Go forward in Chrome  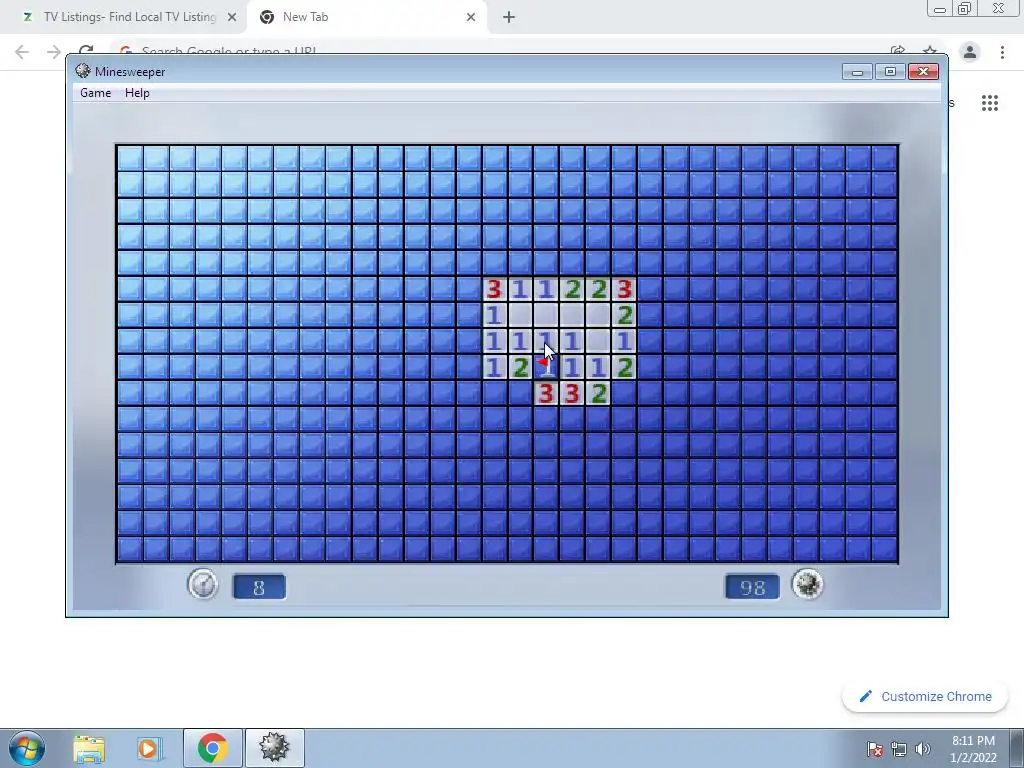(x=54, y=52)
